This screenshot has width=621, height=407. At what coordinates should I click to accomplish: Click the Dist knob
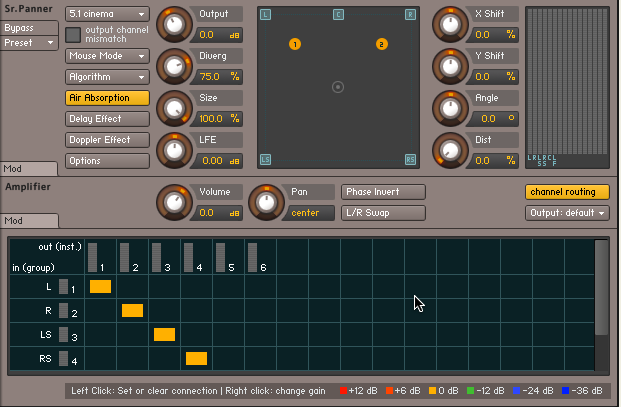coord(450,150)
